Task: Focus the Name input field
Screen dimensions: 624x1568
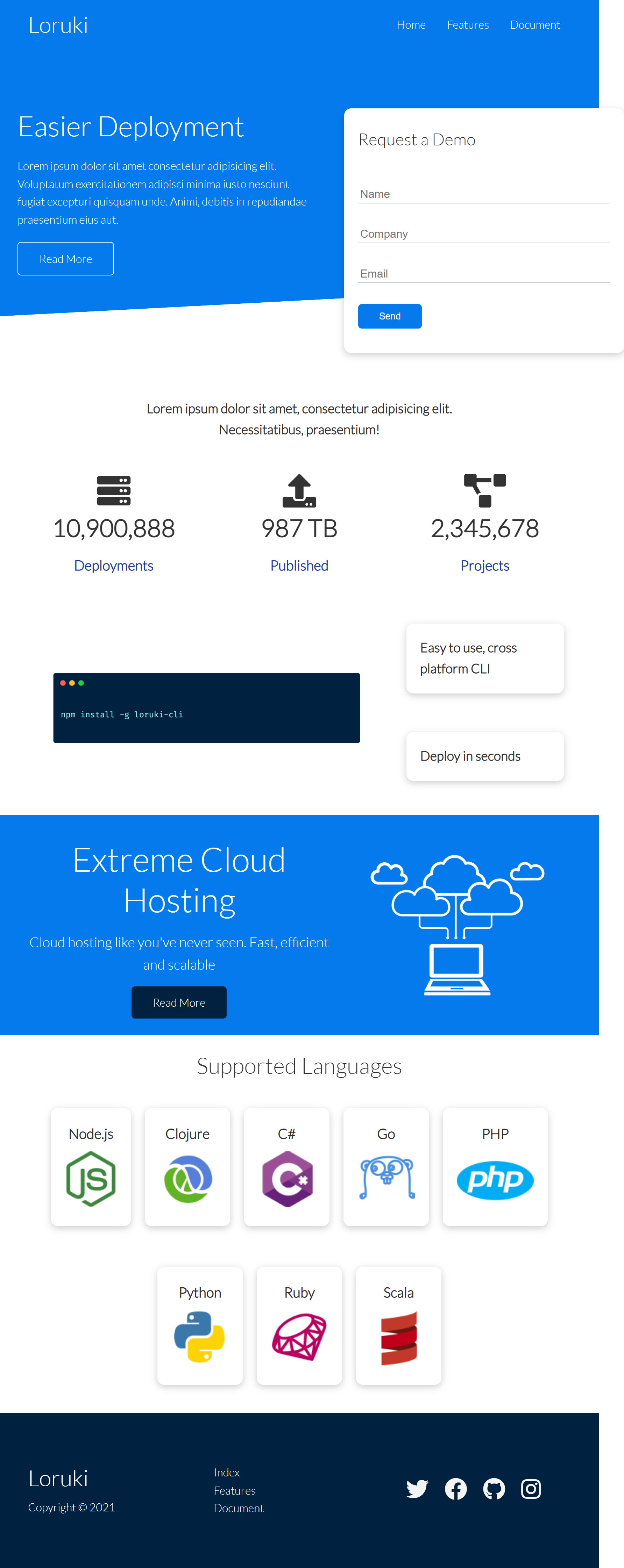Action: coord(484,194)
